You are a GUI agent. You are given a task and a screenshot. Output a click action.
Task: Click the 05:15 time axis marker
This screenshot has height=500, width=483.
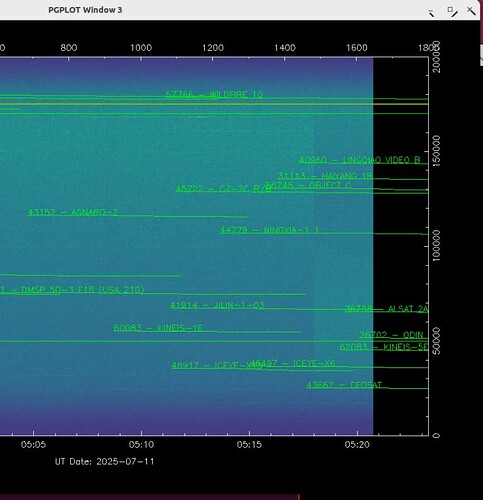(249, 444)
